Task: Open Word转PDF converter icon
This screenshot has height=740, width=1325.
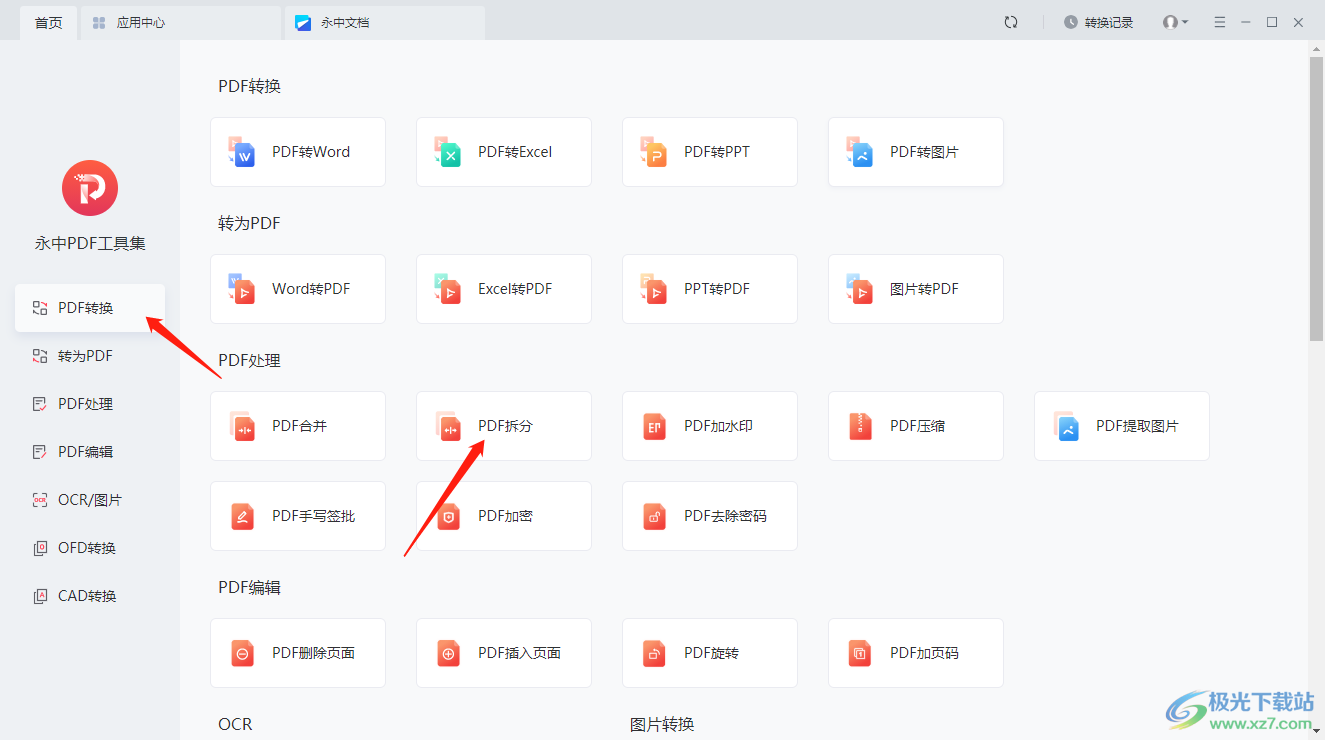Action: click(x=242, y=289)
